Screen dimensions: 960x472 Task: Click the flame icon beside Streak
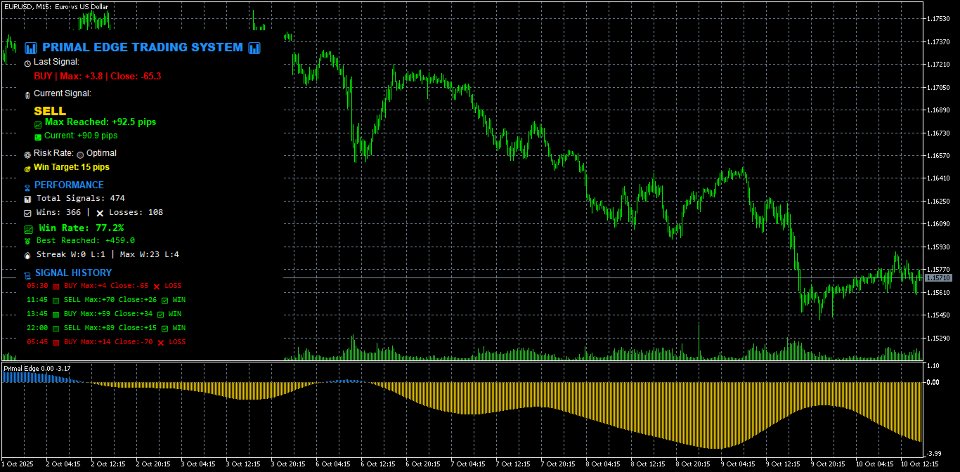pos(28,255)
